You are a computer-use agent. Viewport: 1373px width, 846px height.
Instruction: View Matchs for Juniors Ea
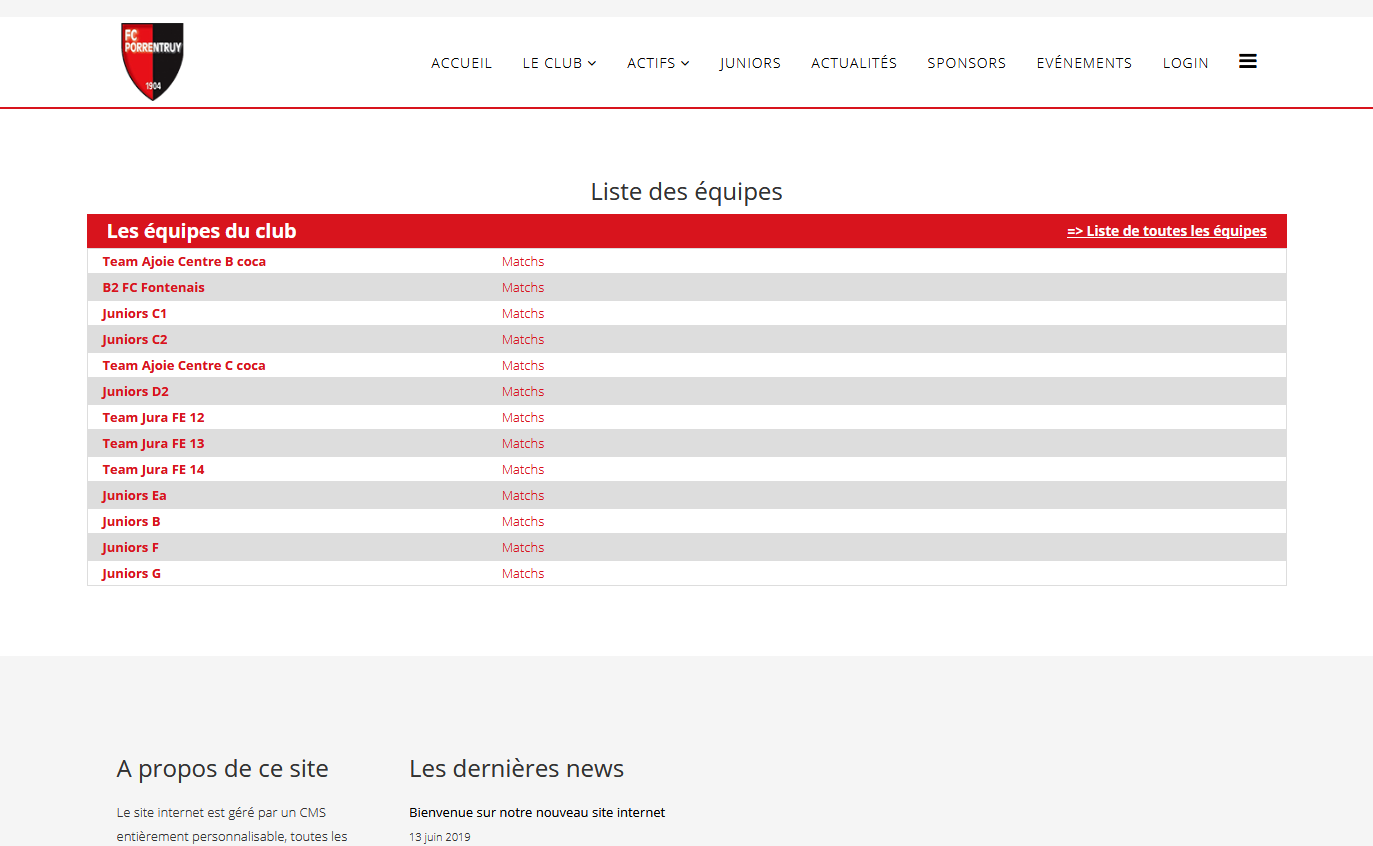[x=523, y=495]
